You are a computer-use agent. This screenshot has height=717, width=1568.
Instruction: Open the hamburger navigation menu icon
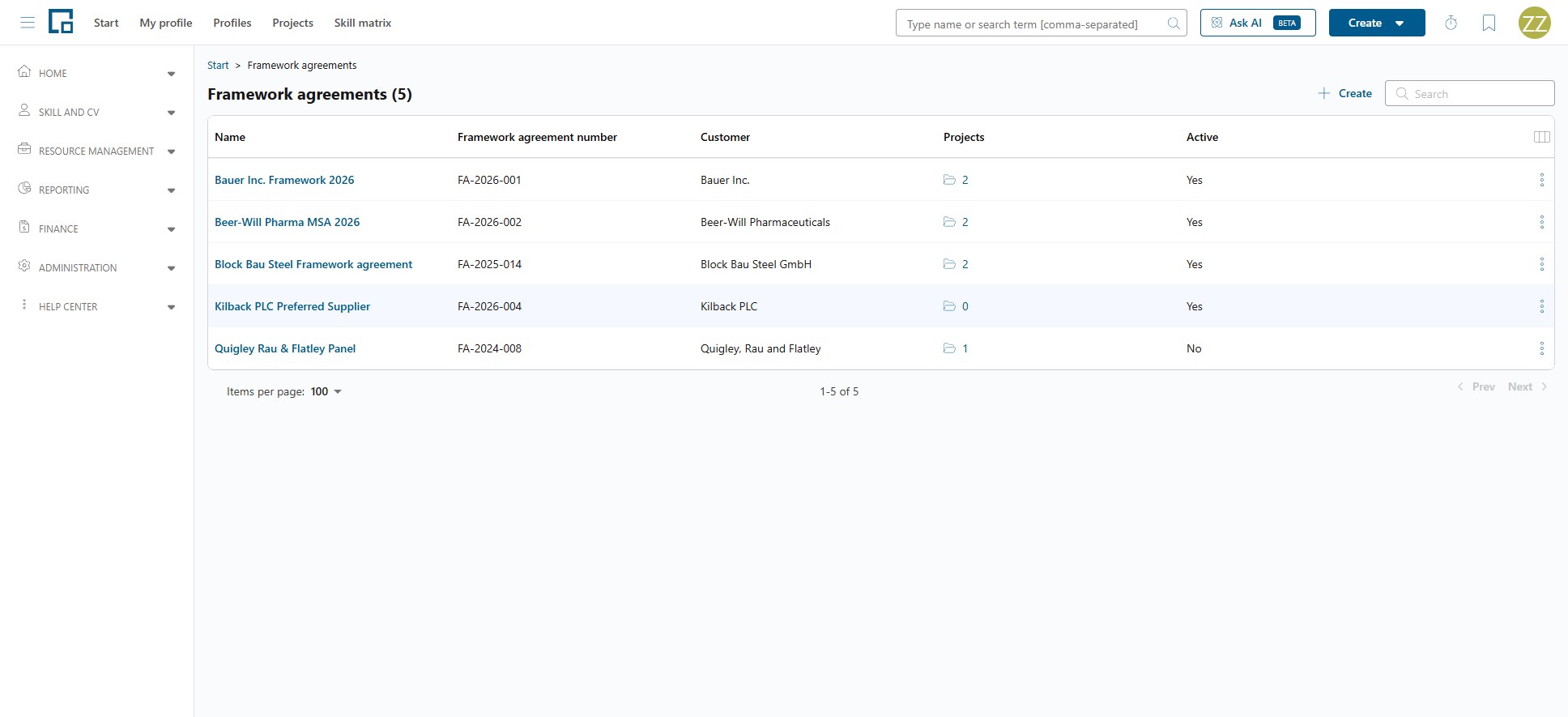[x=28, y=23]
